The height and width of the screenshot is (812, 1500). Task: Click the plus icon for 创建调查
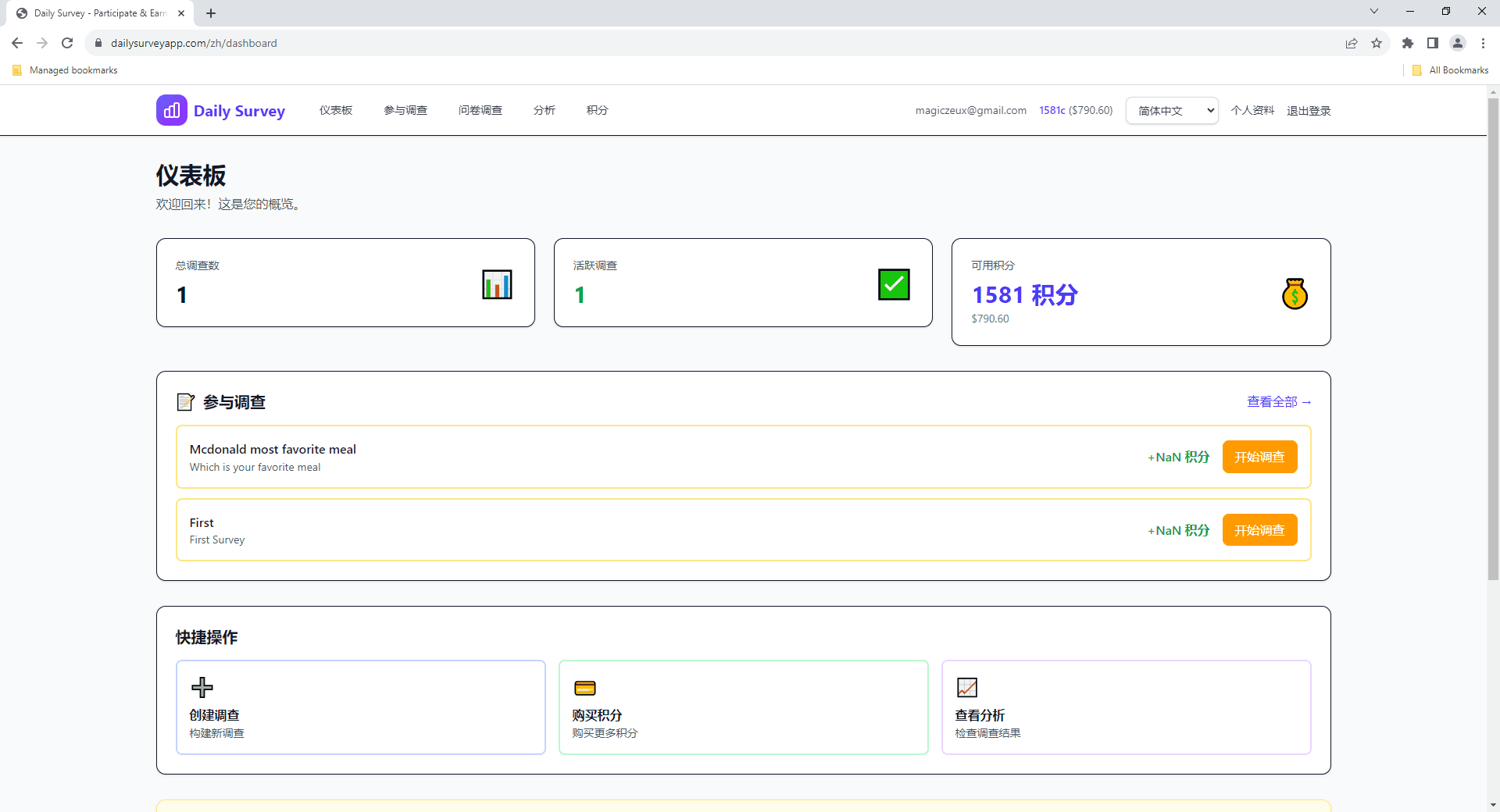click(x=202, y=687)
